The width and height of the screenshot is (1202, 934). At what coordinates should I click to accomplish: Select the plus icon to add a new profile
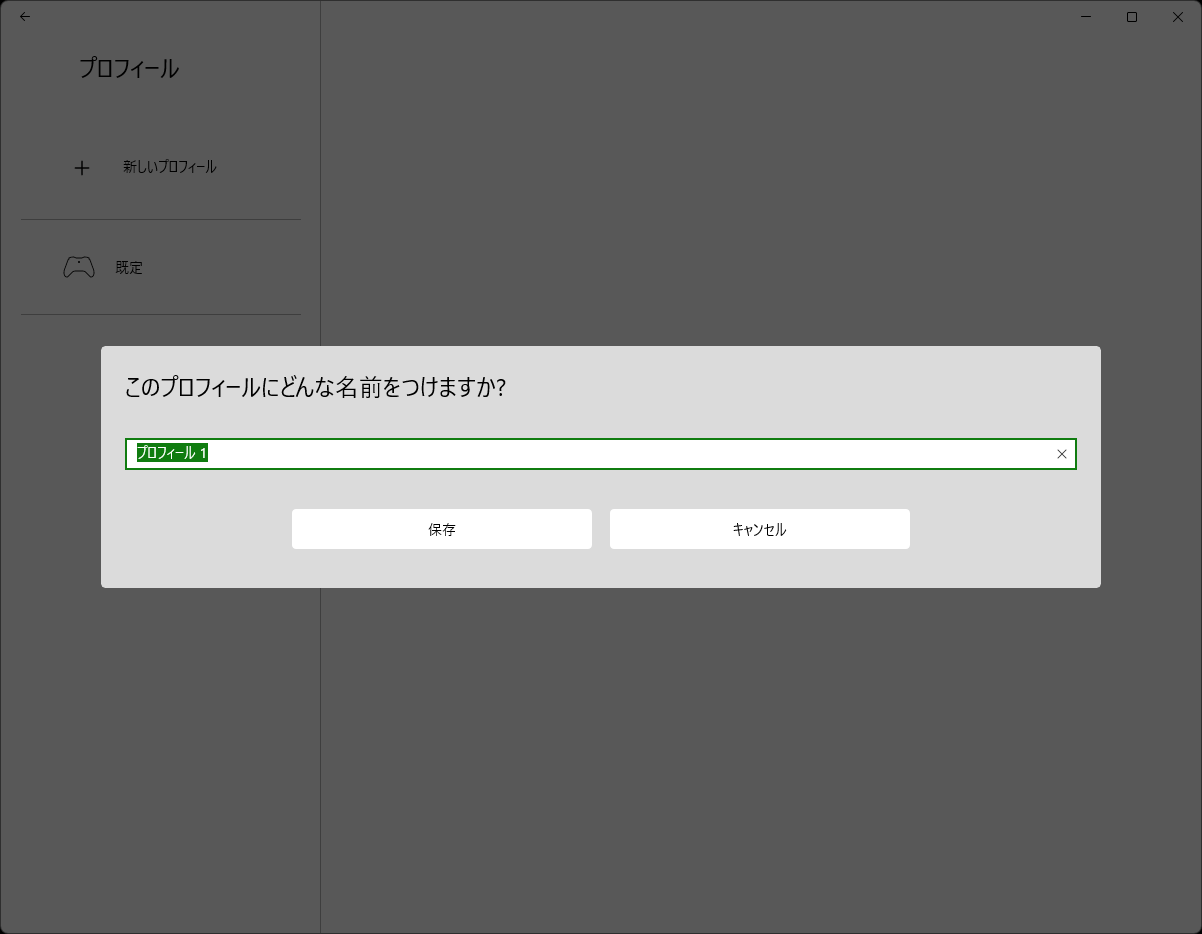tap(81, 167)
